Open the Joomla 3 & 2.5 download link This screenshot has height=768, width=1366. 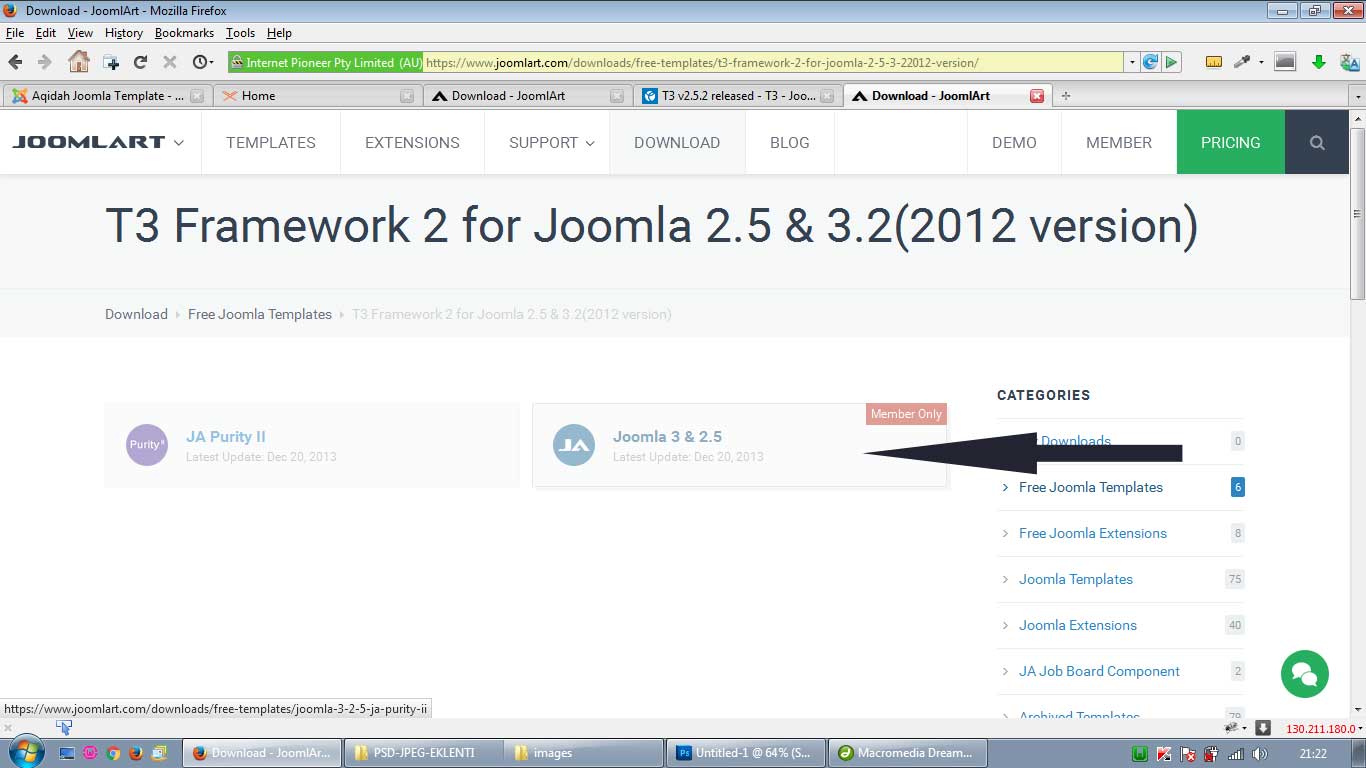point(667,437)
